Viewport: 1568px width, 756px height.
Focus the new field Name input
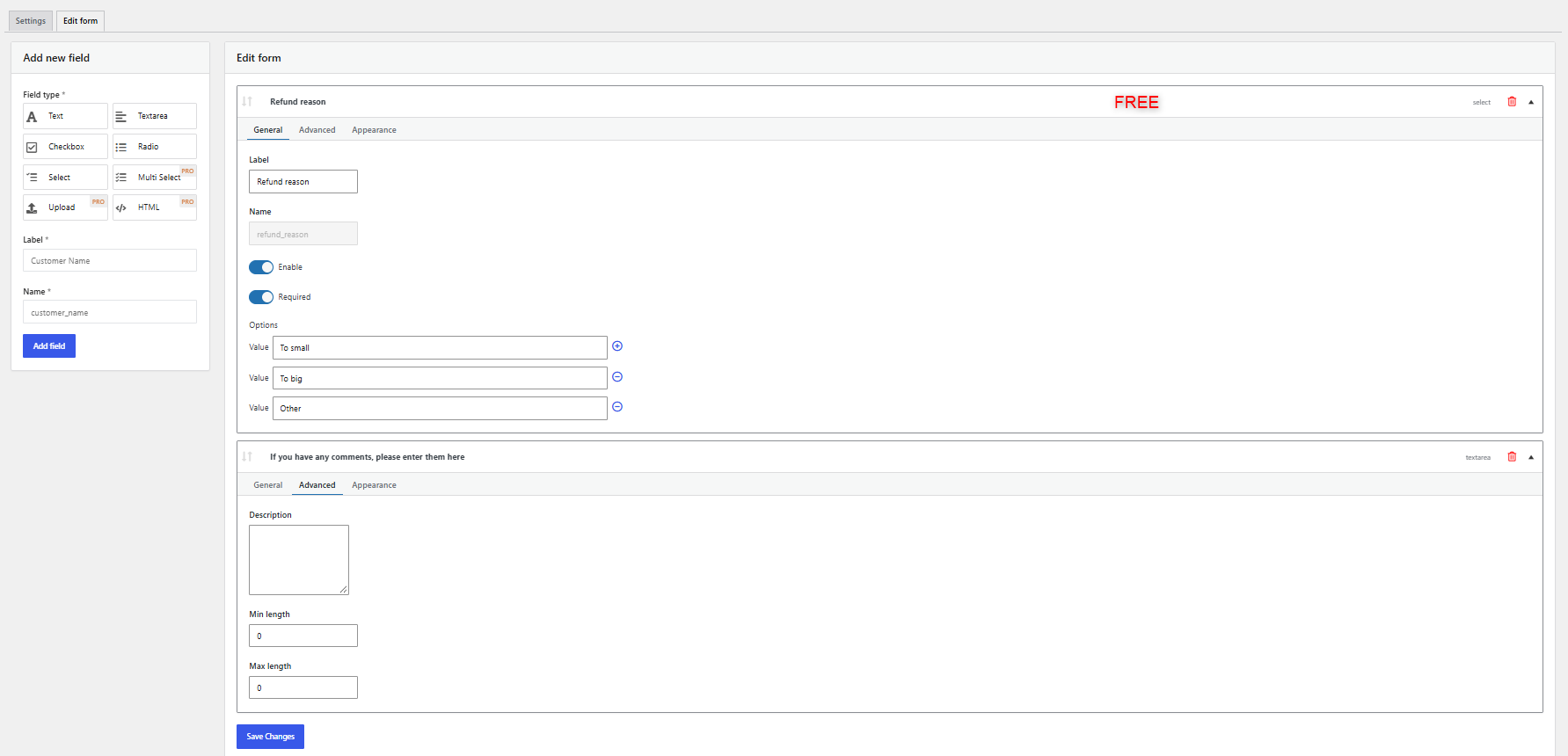coord(110,312)
